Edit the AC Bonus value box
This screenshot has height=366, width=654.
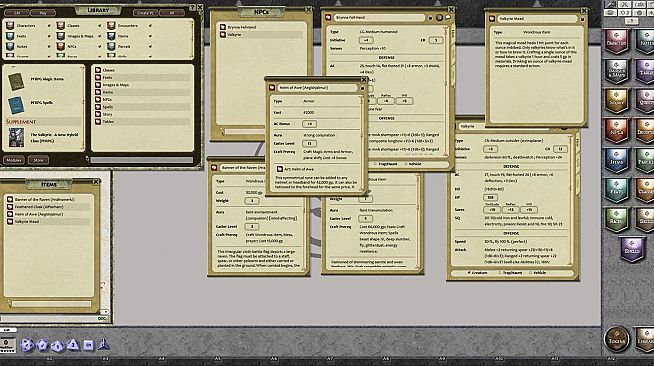pyautogui.click(x=309, y=124)
